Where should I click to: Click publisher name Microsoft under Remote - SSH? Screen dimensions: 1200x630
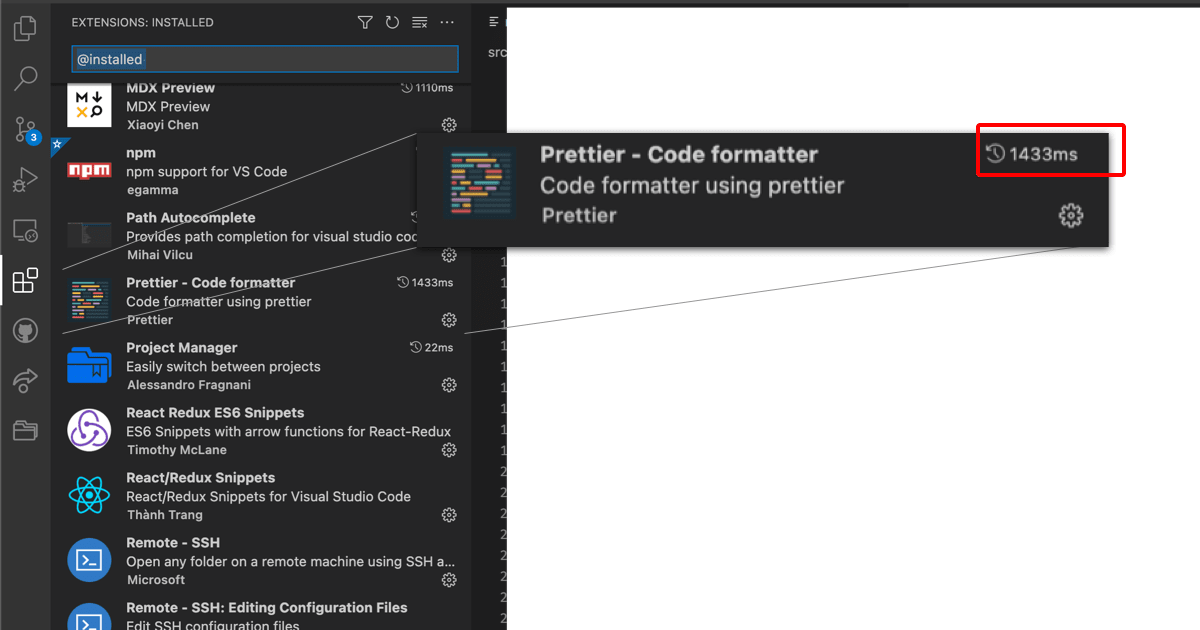(x=156, y=580)
